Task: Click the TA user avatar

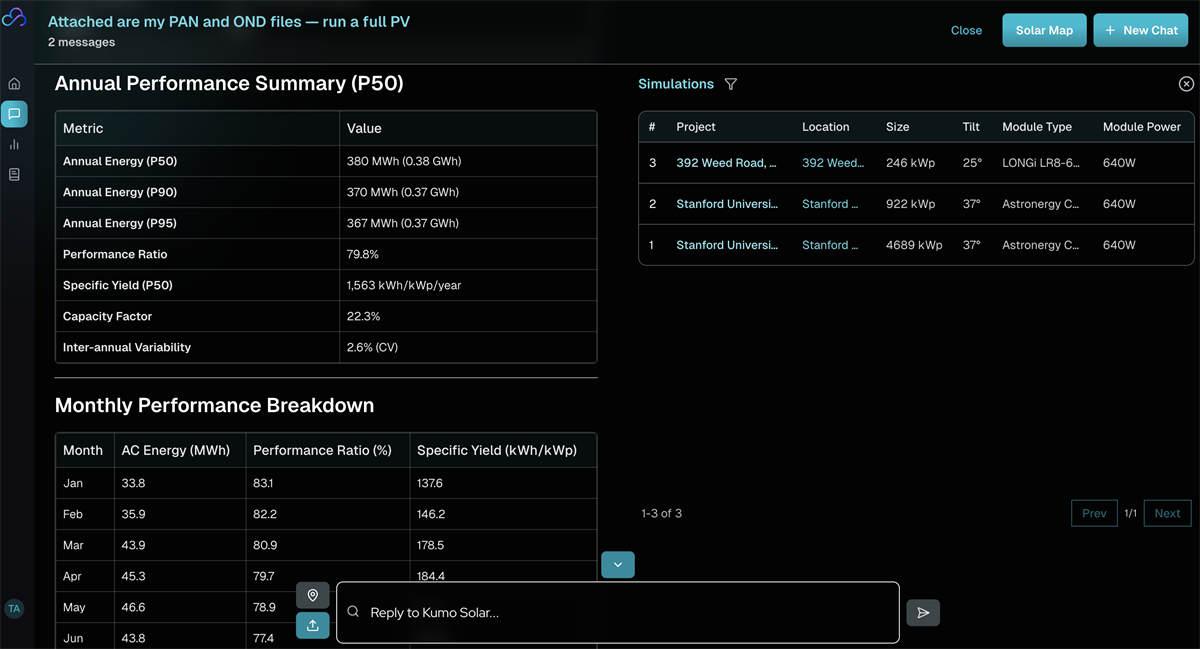Action: pos(14,608)
